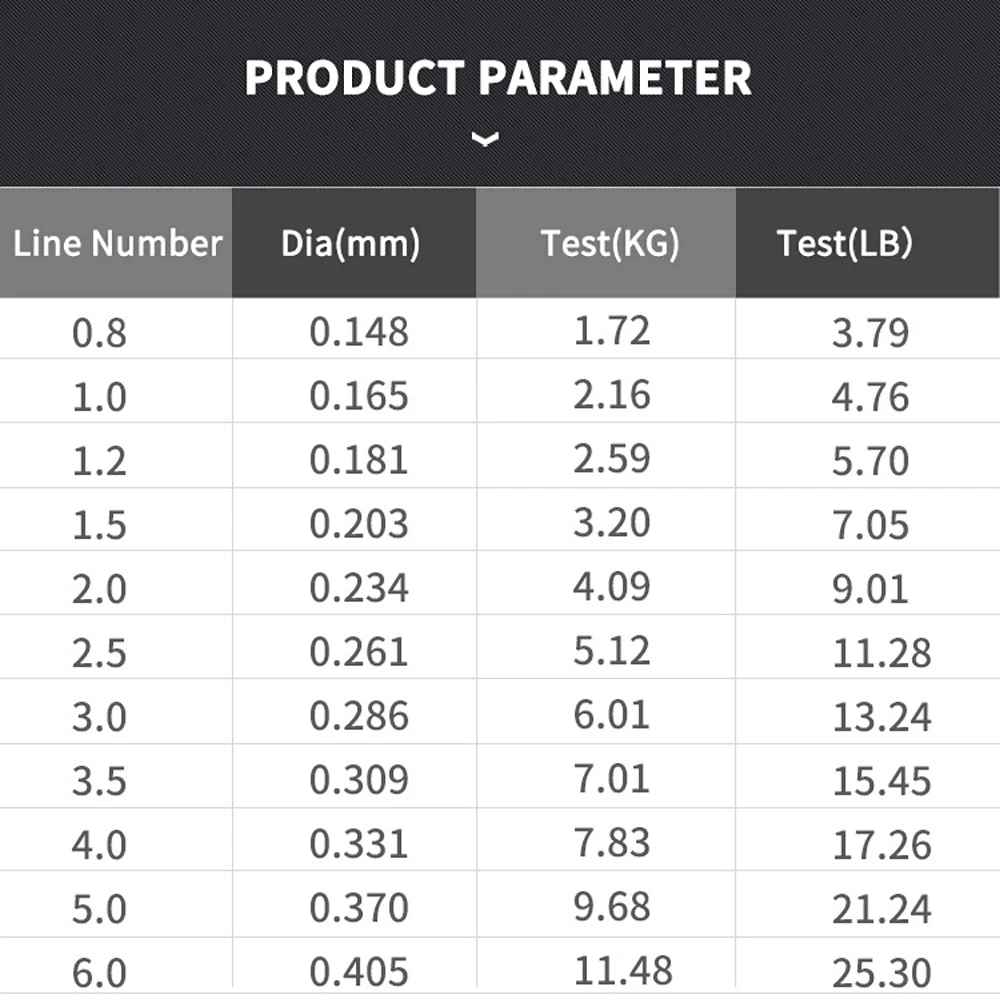The width and height of the screenshot is (1000, 1000).
Task: Select the 7.05 lb test value
Action: [x=870, y=525]
